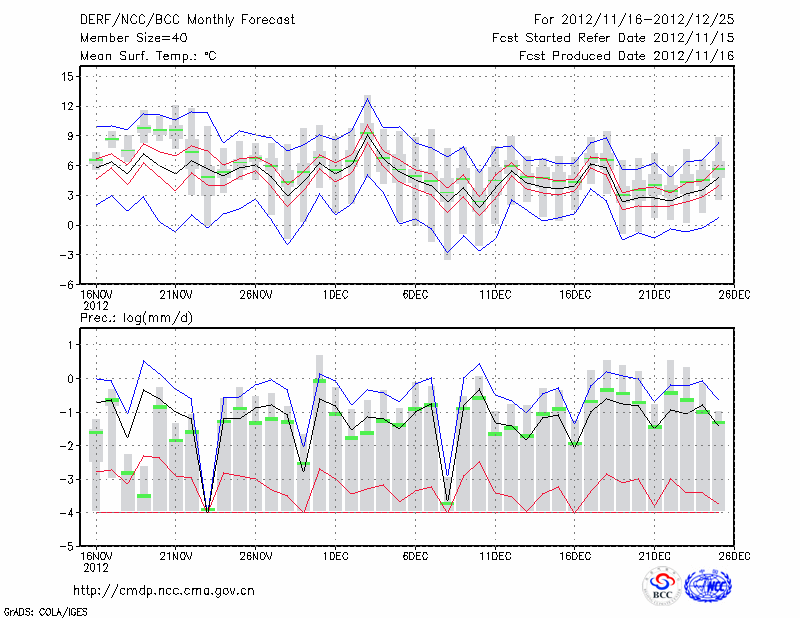800x618 pixels.
Task: Click the blue temperature line's highest peak
Action: pos(367,96)
